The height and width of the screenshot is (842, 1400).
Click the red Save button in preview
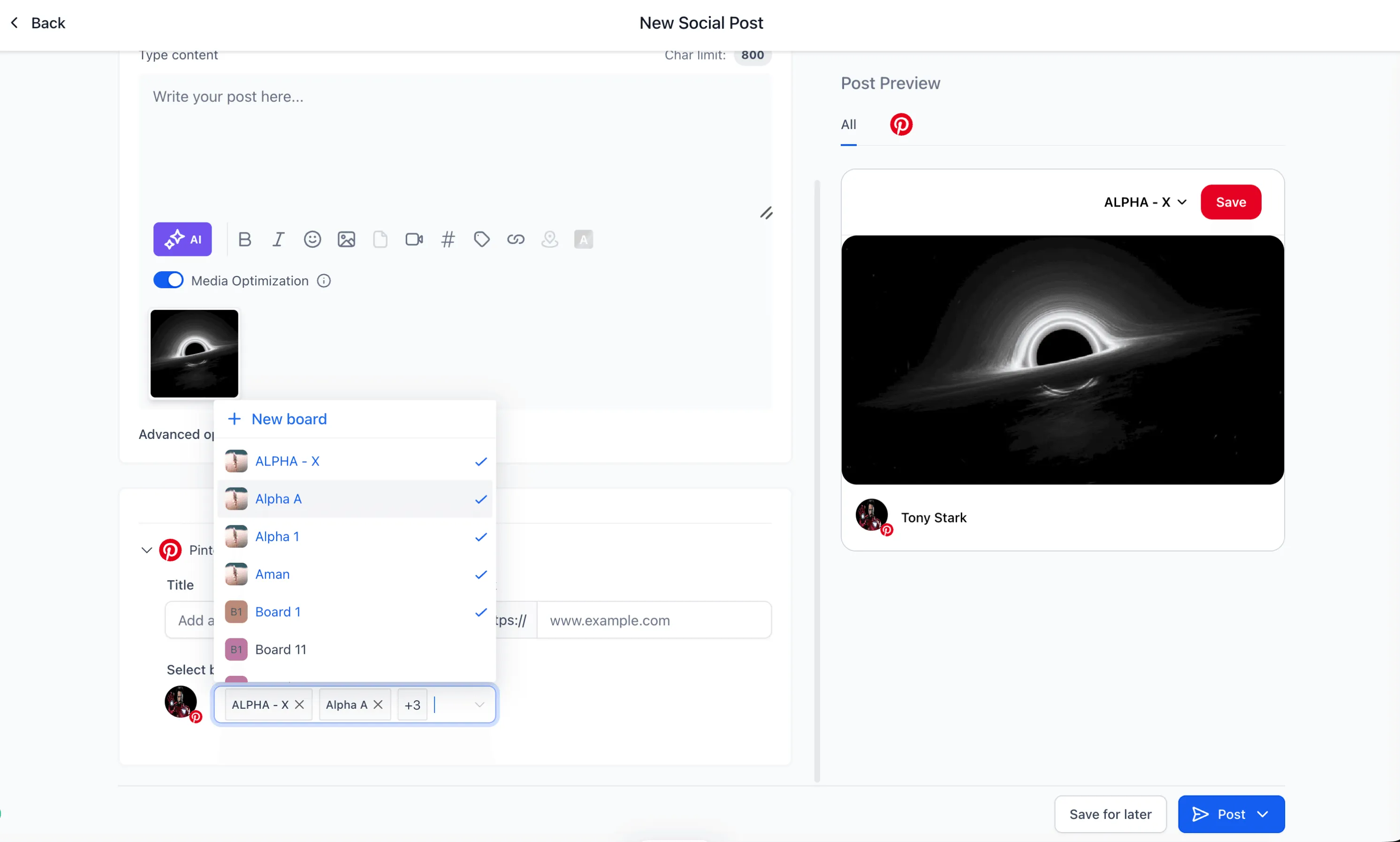click(1231, 202)
